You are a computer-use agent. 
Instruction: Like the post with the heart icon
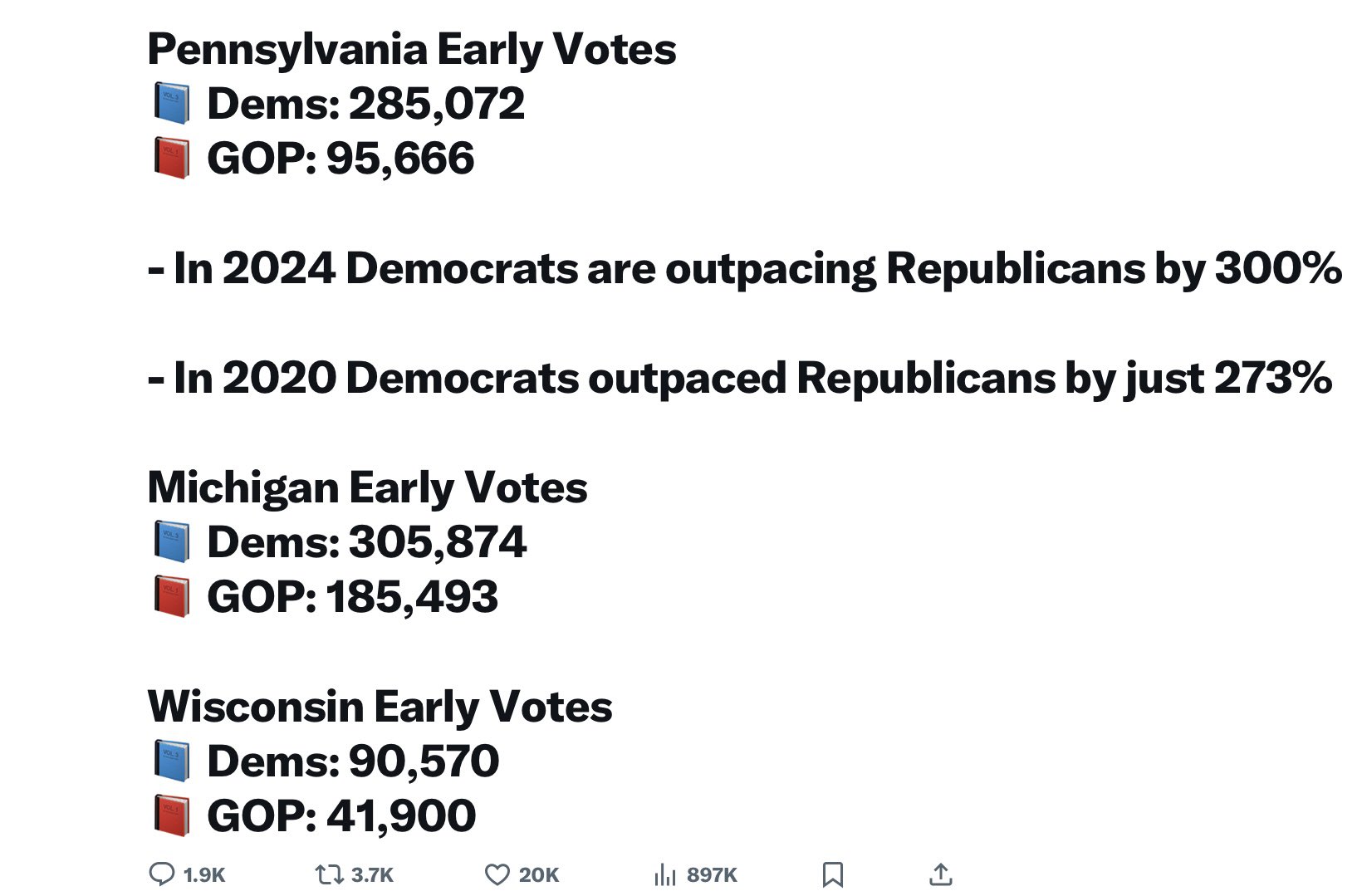[497, 874]
